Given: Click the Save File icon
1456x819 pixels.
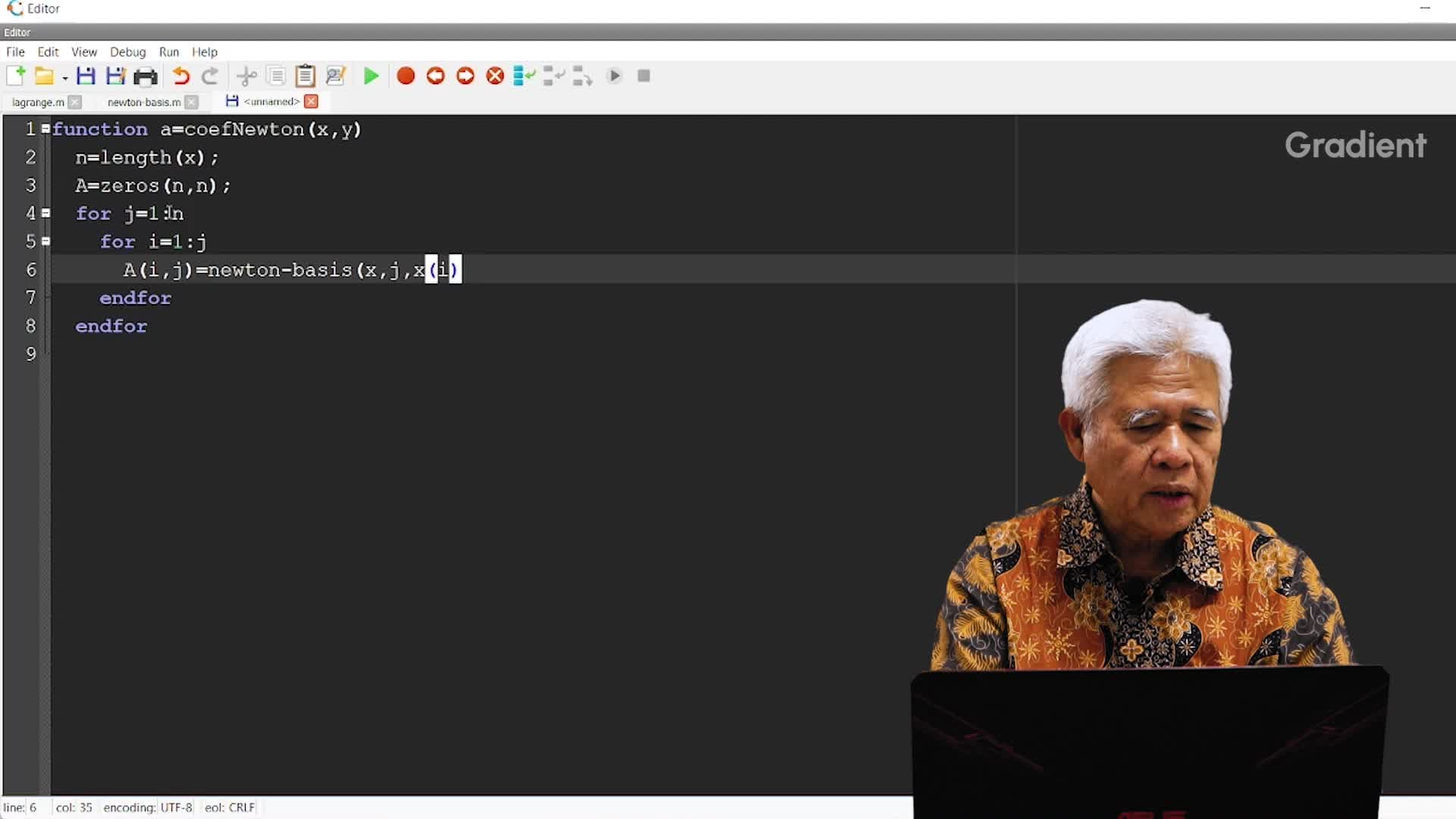Looking at the screenshot, I should pos(86,76).
